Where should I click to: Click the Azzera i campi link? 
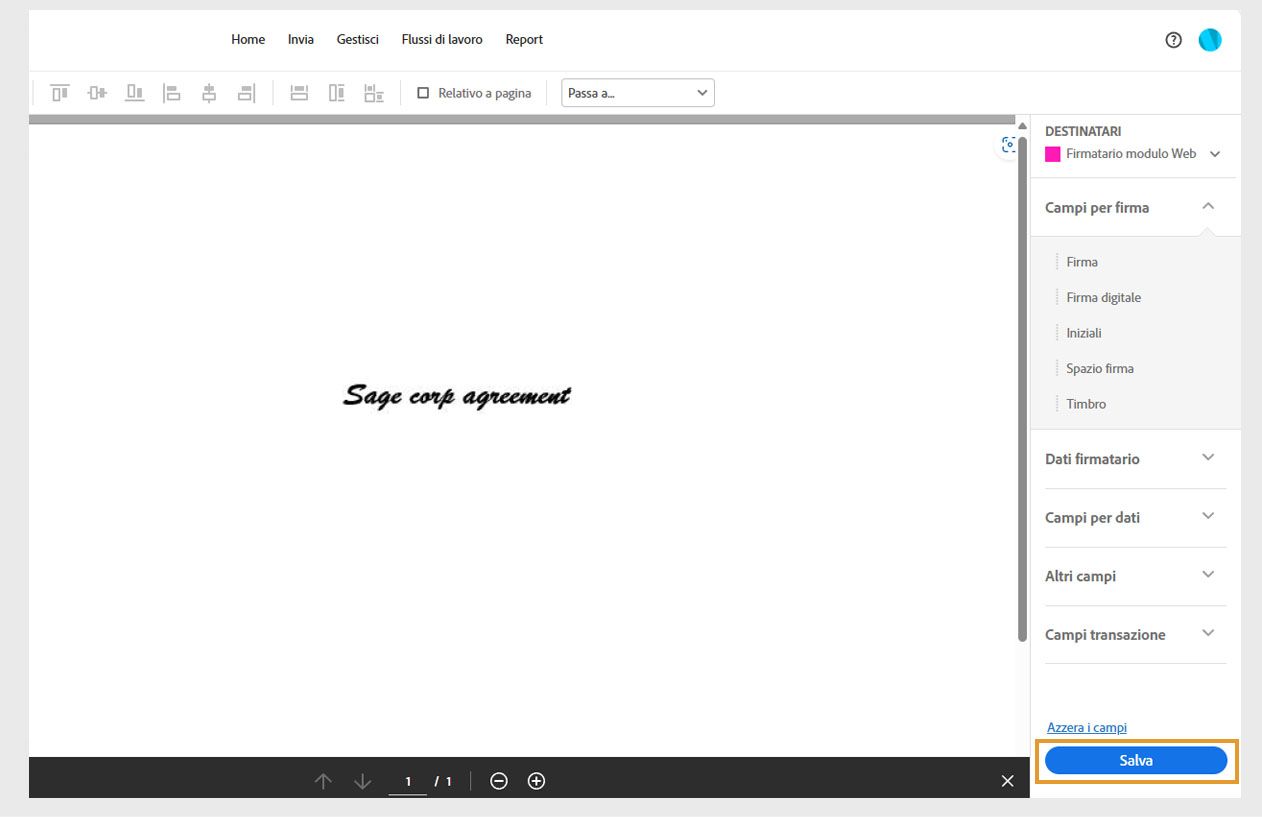(1087, 728)
